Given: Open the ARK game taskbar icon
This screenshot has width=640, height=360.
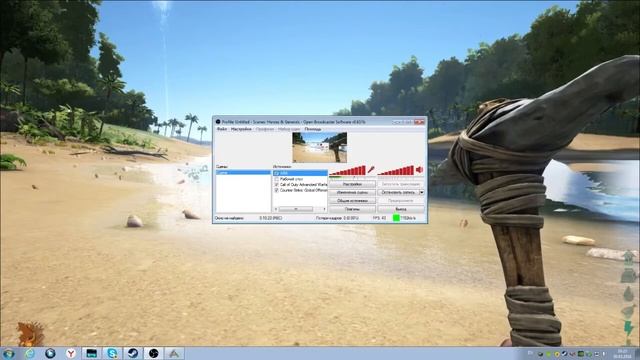Looking at the screenshot, I should point(174,353).
